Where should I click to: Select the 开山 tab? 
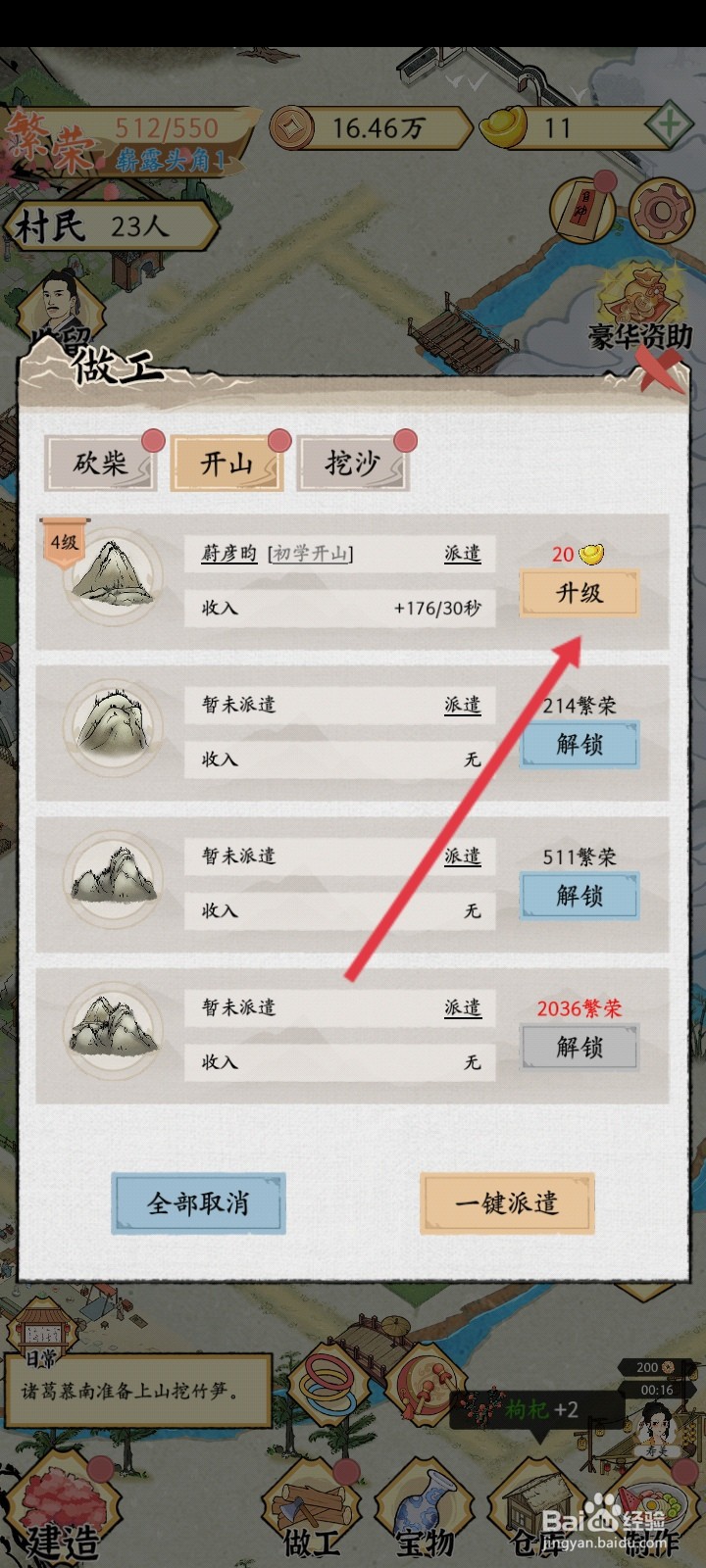pos(227,463)
